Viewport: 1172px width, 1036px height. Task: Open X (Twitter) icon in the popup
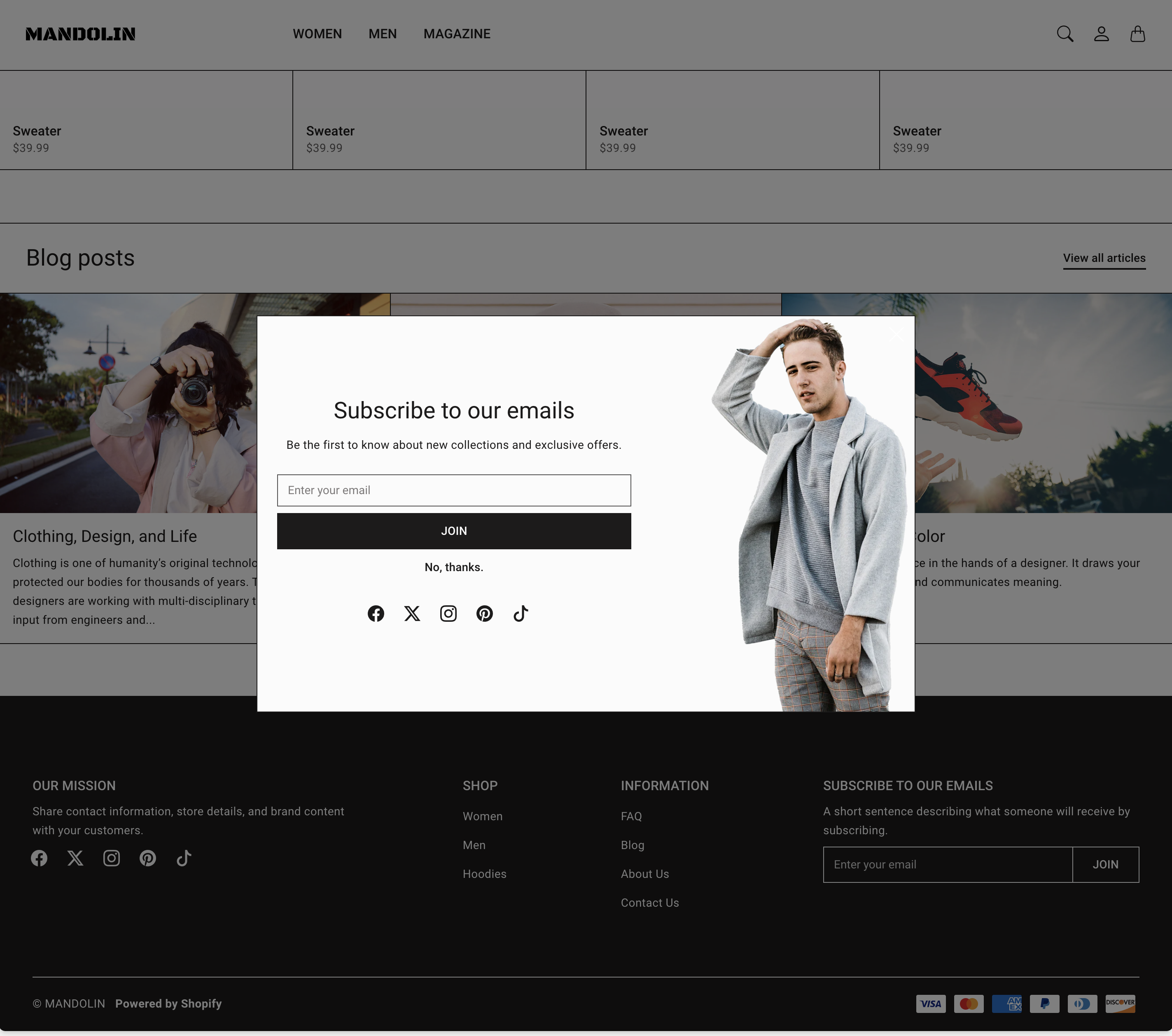click(x=412, y=614)
